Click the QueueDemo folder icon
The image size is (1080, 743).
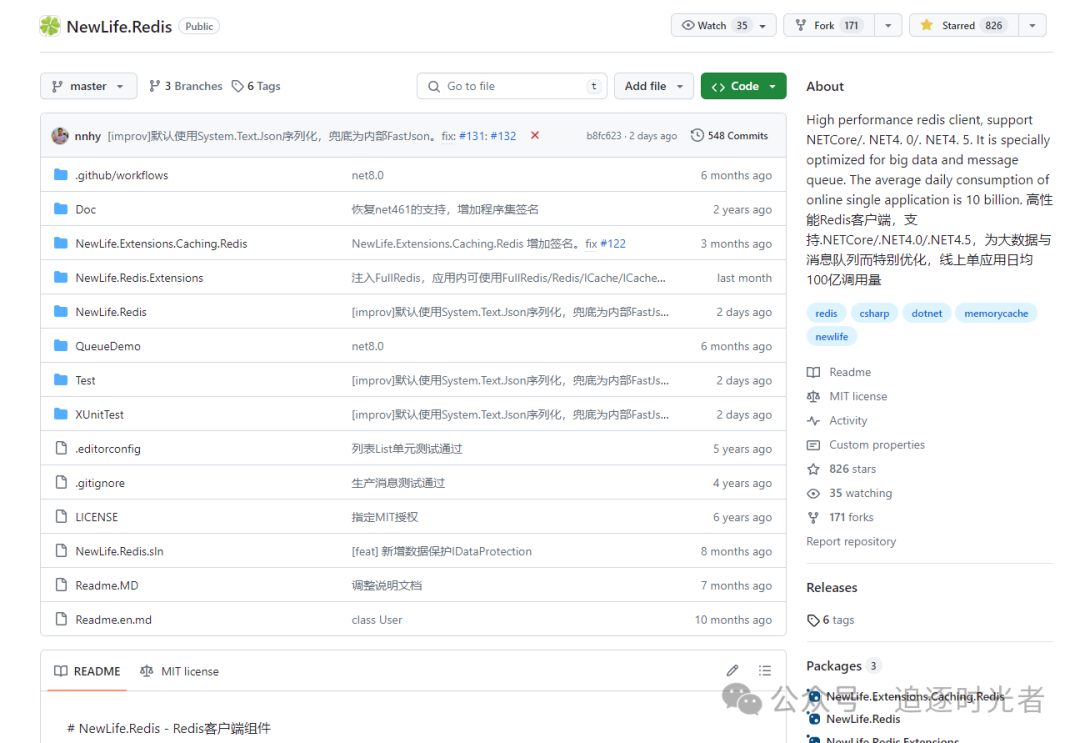point(61,346)
